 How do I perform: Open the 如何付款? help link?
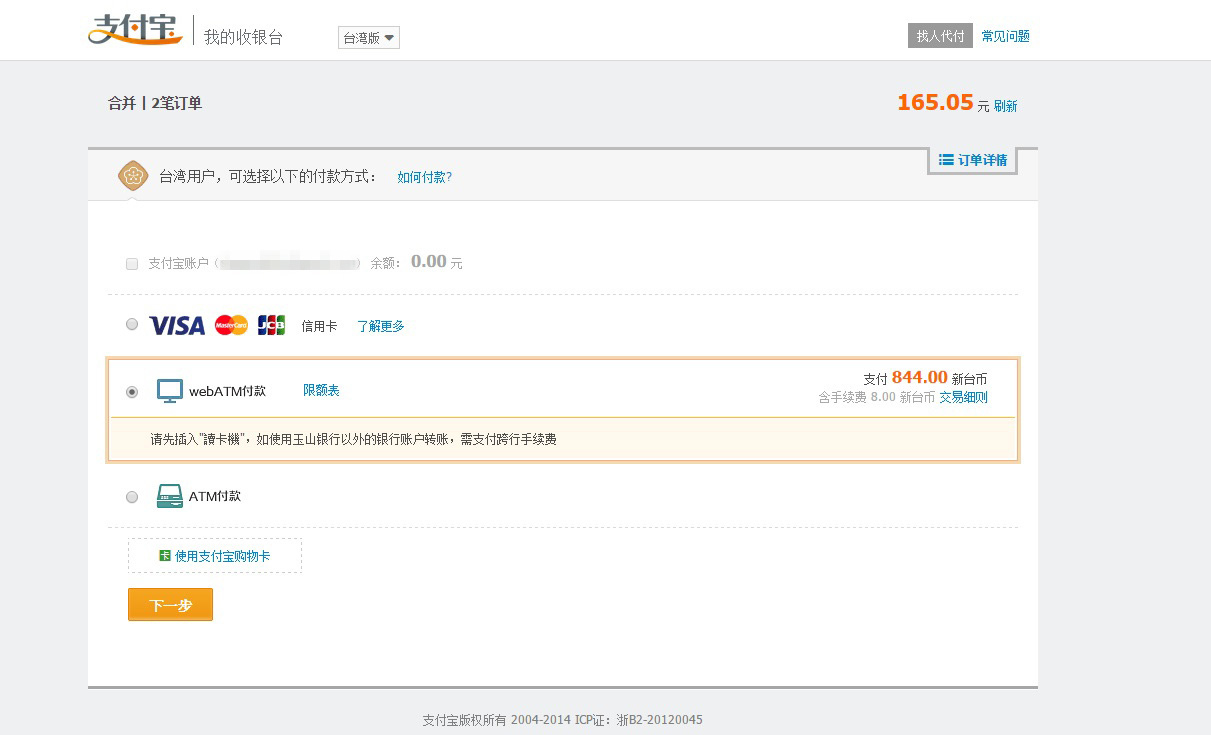(x=424, y=177)
